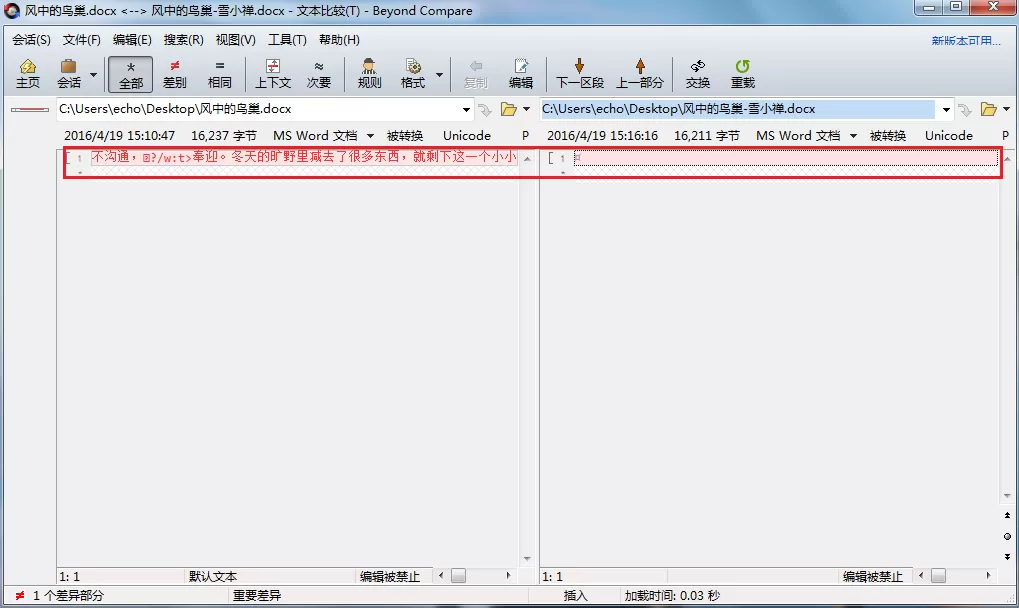Screen dimensions: 1019x608
Task: Open the 搜索(R) menu
Action: tap(183, 40)
